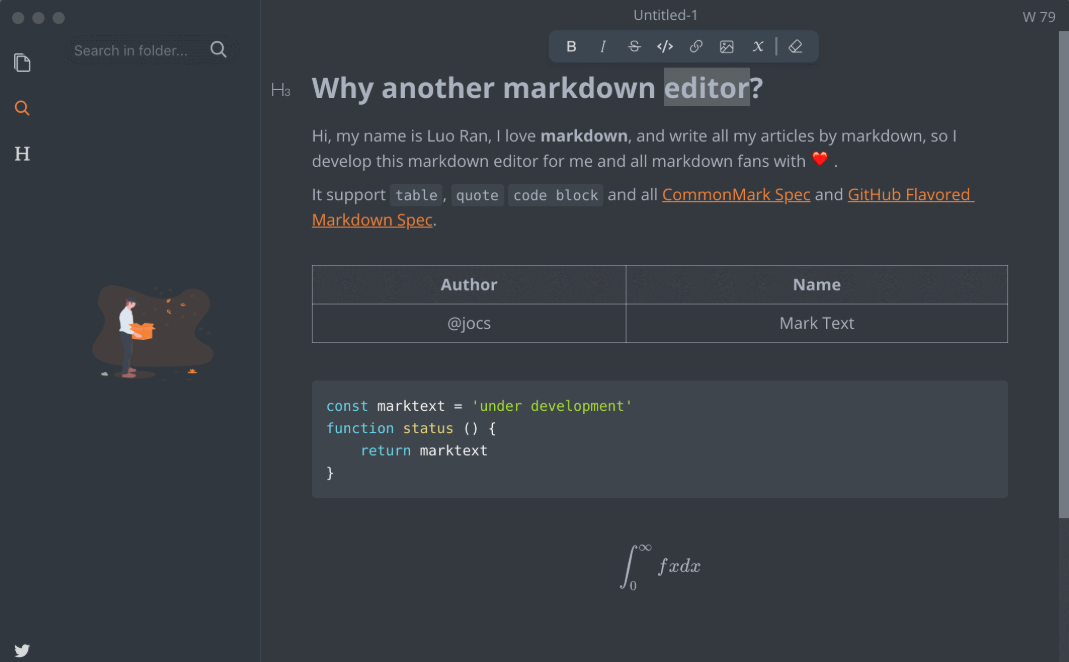Clear formatting with the eraser icon
This screenshot has width=1069, height=662.
coord(796,46)
